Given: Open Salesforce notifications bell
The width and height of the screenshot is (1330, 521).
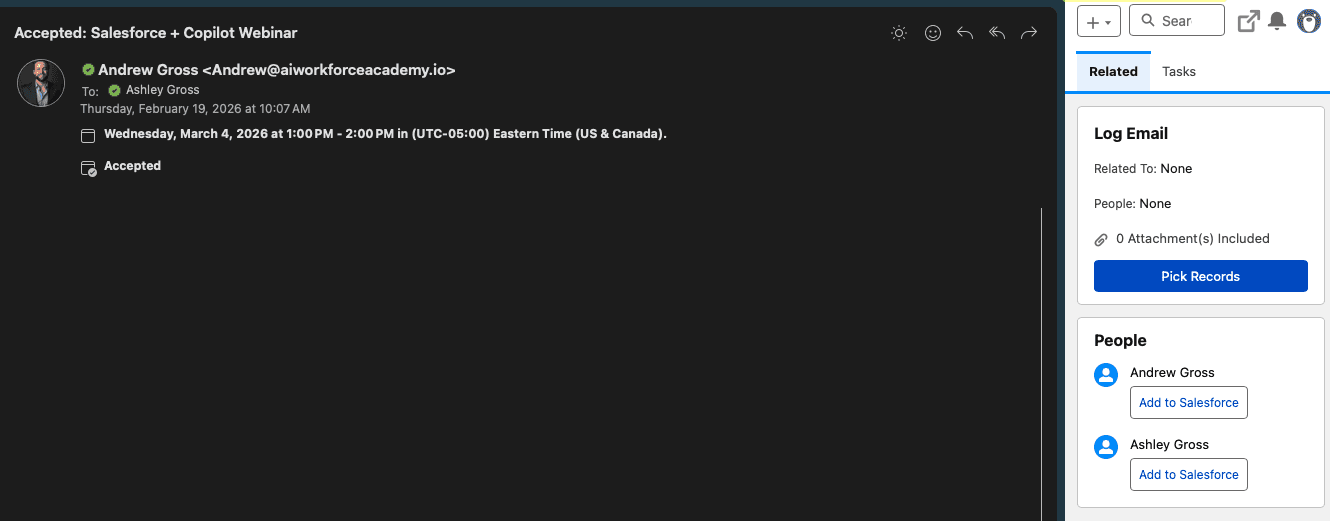Looking at the screenshot, I should click(x=1277, y=21).
